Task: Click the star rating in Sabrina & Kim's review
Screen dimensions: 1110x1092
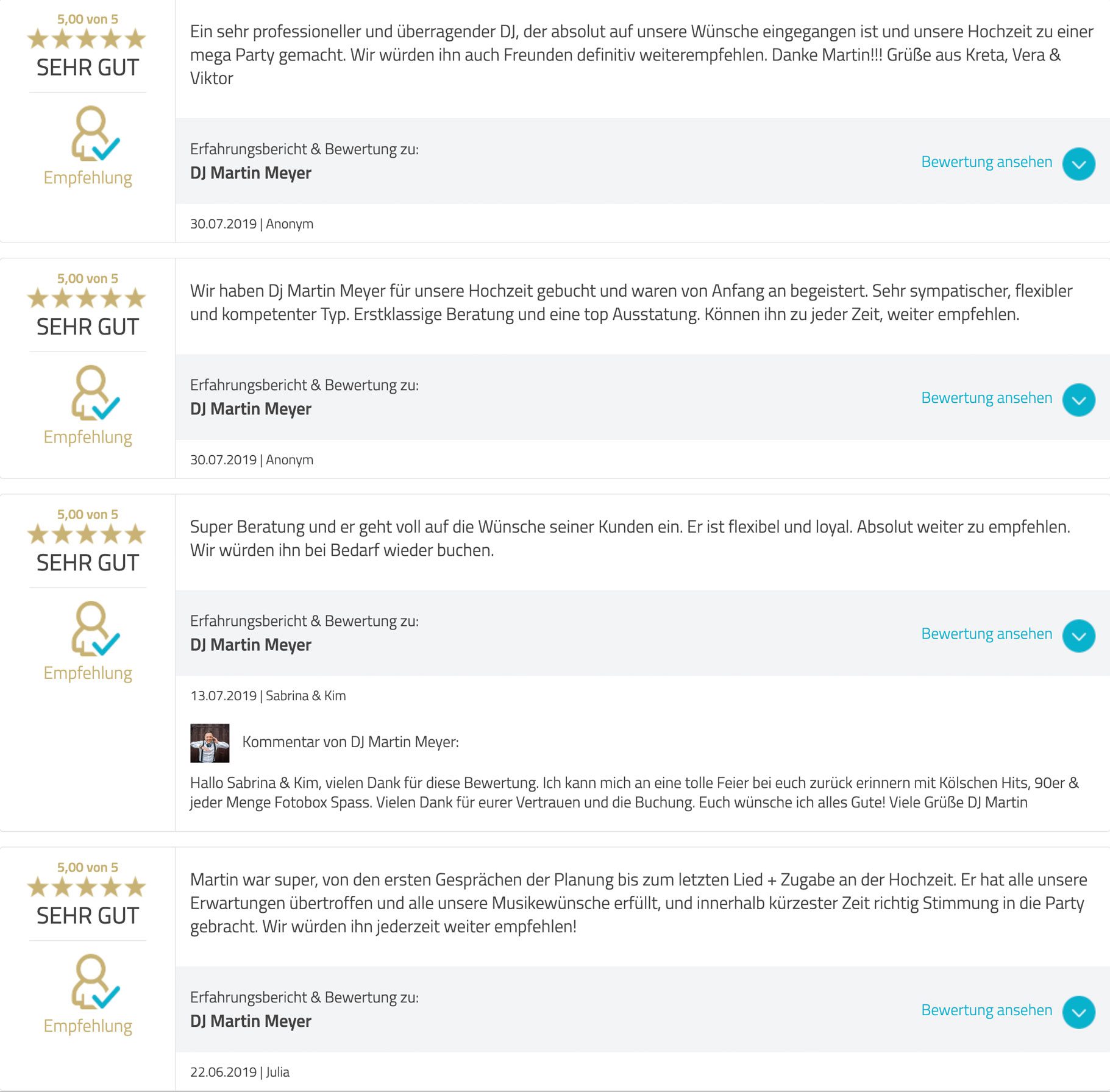Action: (87, 534)
